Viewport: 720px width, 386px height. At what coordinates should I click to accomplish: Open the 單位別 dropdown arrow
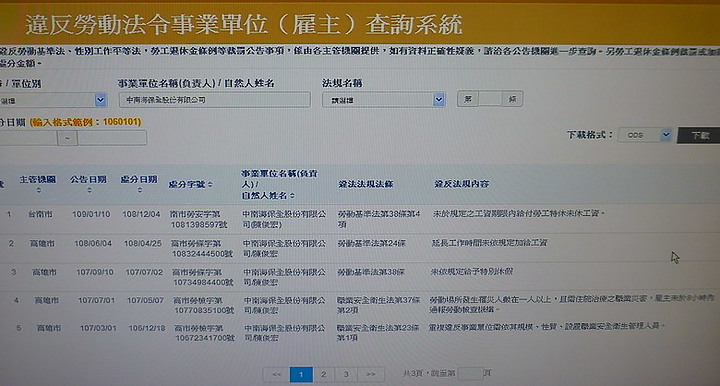(x=101, y=100)
